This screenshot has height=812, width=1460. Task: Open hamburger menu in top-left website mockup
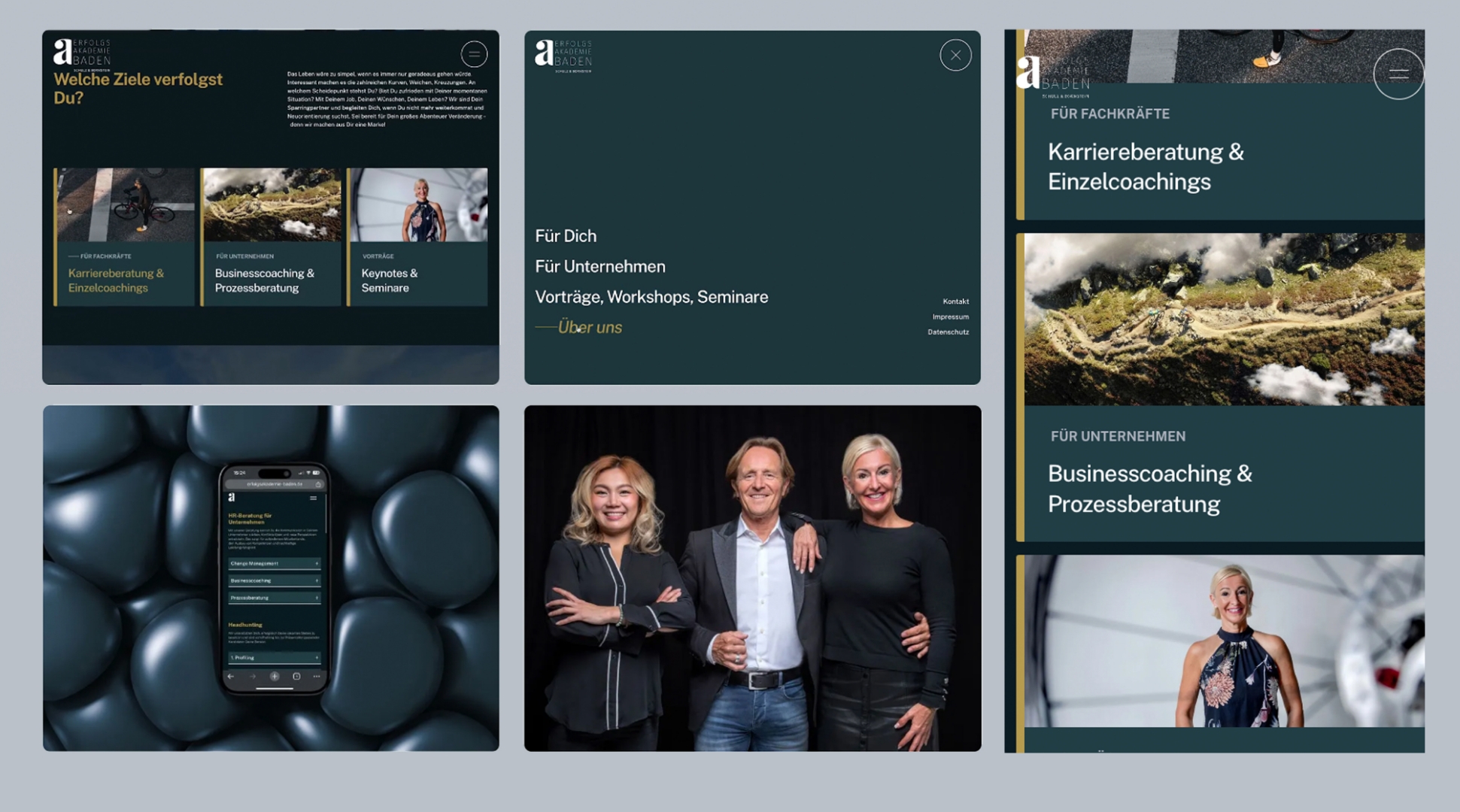pos(474,54)
